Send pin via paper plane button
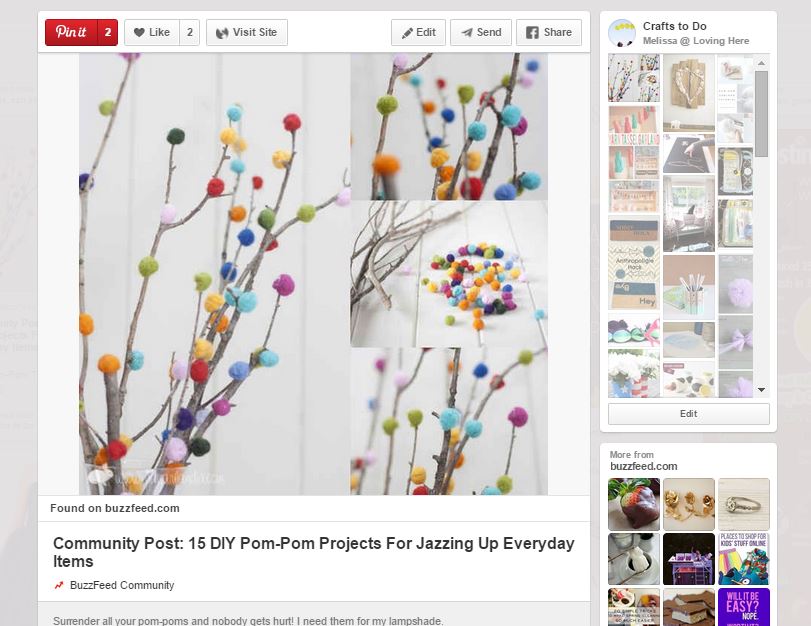 (481, 33)
